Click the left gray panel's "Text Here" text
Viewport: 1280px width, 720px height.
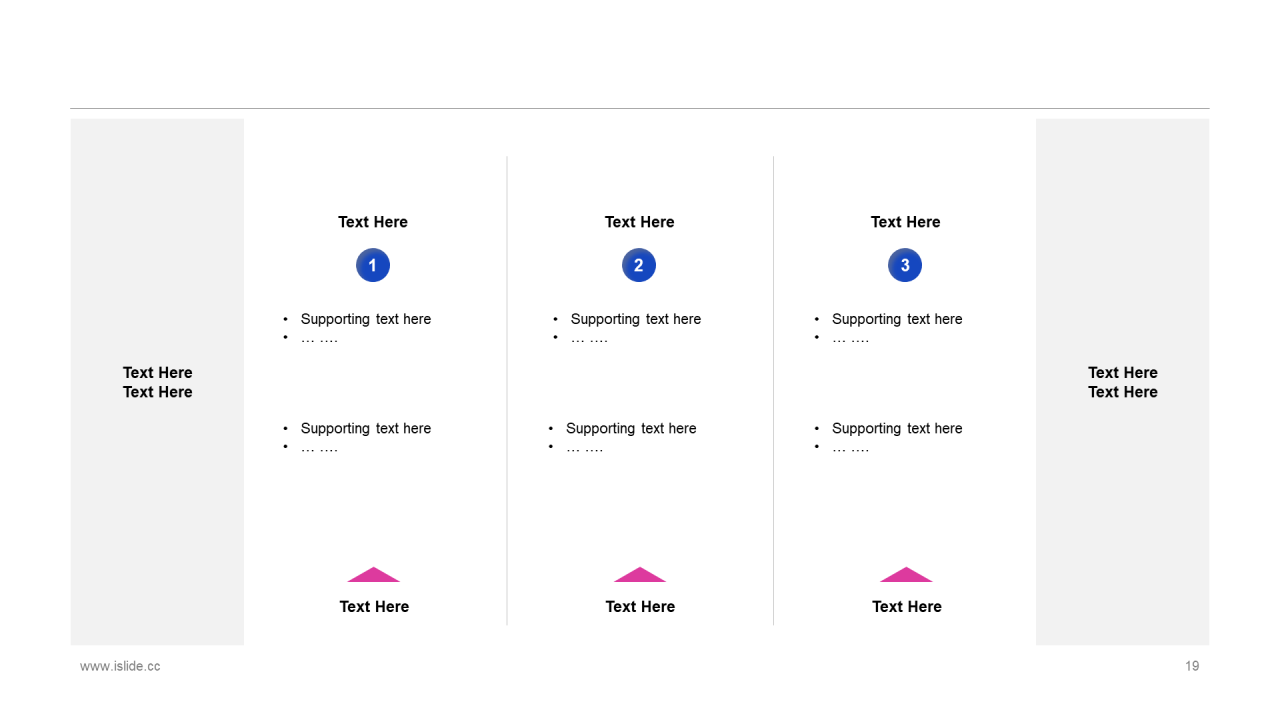click(158, 382)
